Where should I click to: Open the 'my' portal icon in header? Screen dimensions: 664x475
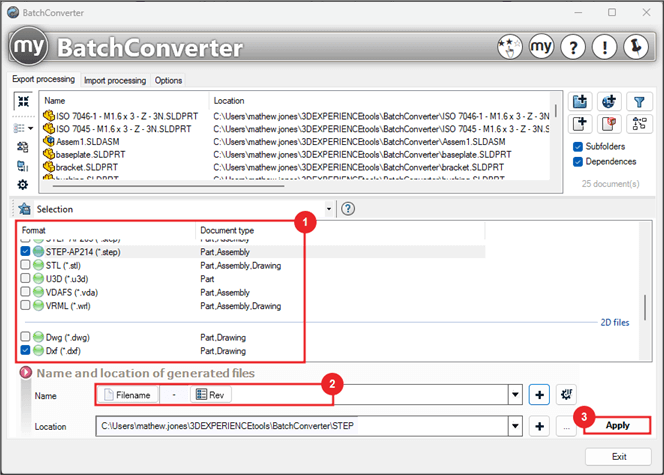pyautogui.click(x=541, y=47)
